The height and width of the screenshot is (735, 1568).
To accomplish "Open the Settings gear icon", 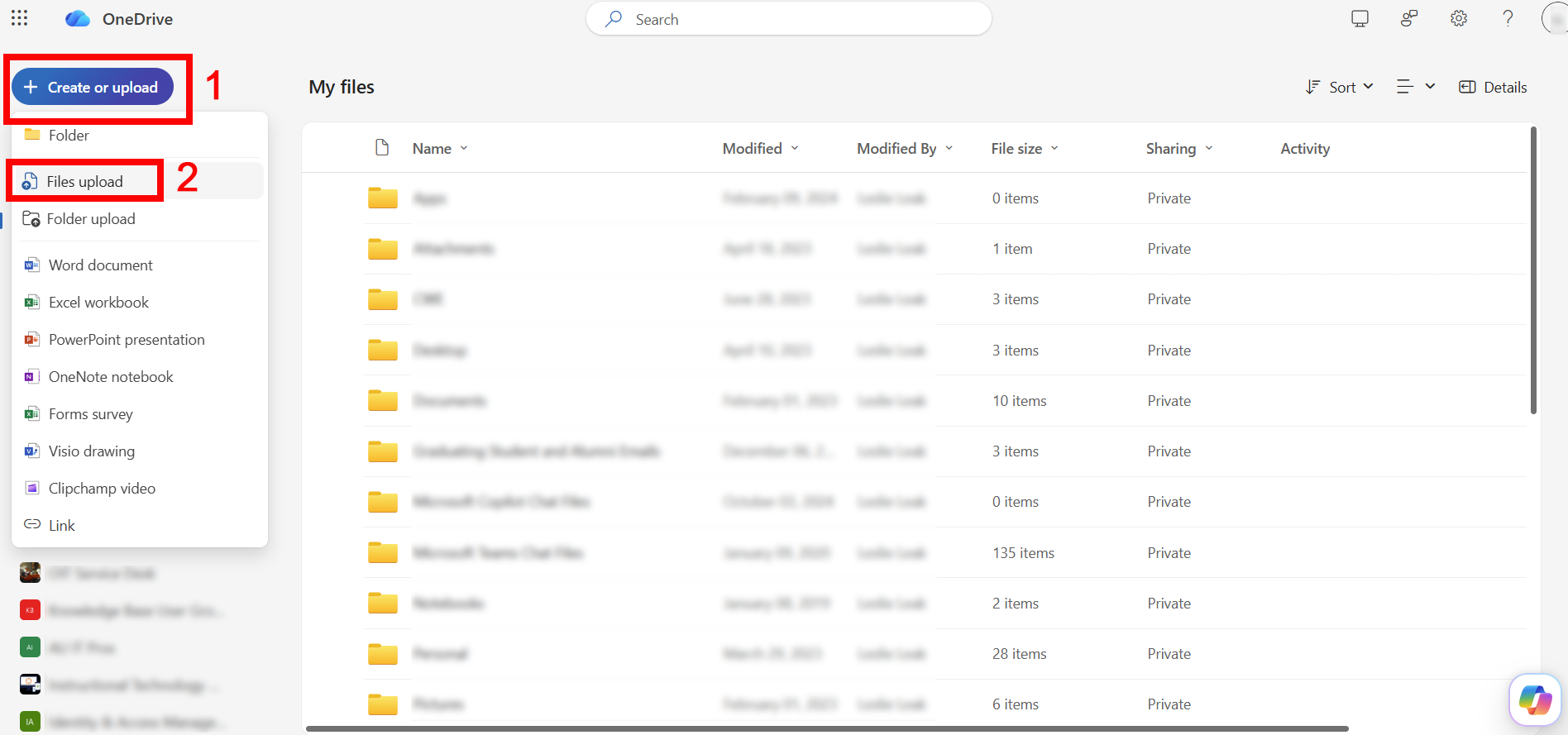I will [x=1459, y=18].
